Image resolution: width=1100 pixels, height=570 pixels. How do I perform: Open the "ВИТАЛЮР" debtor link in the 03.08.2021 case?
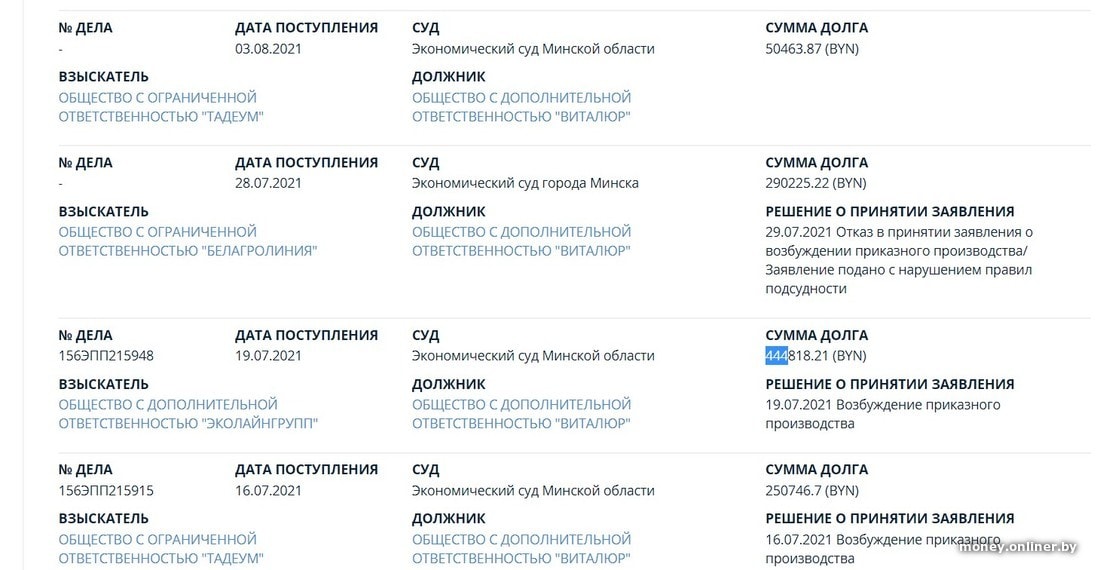tap(521, 107)
